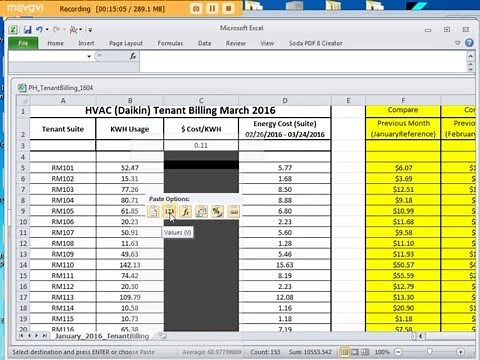
Task: Click the $50.57 previous month cell
Action: point(403,265)
